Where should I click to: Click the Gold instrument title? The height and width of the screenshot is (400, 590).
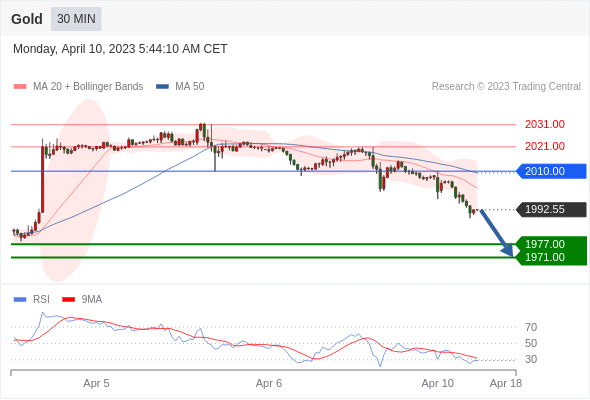pos(27,19)
